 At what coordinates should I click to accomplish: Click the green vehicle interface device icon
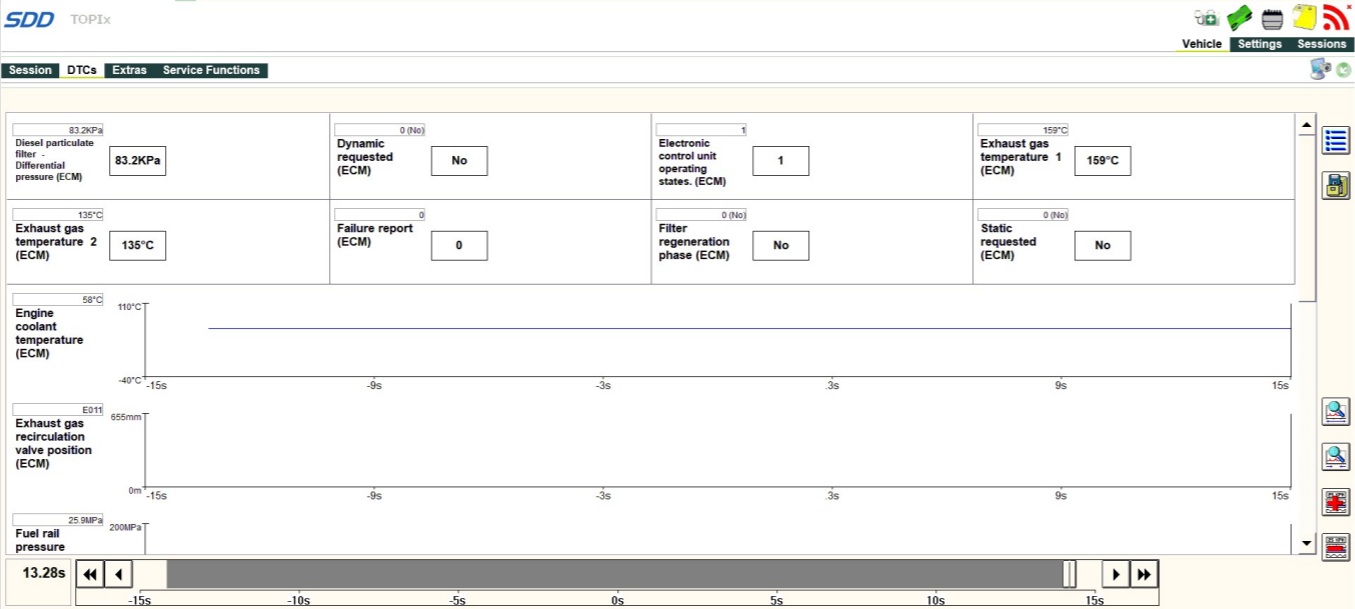point(1240,17)
